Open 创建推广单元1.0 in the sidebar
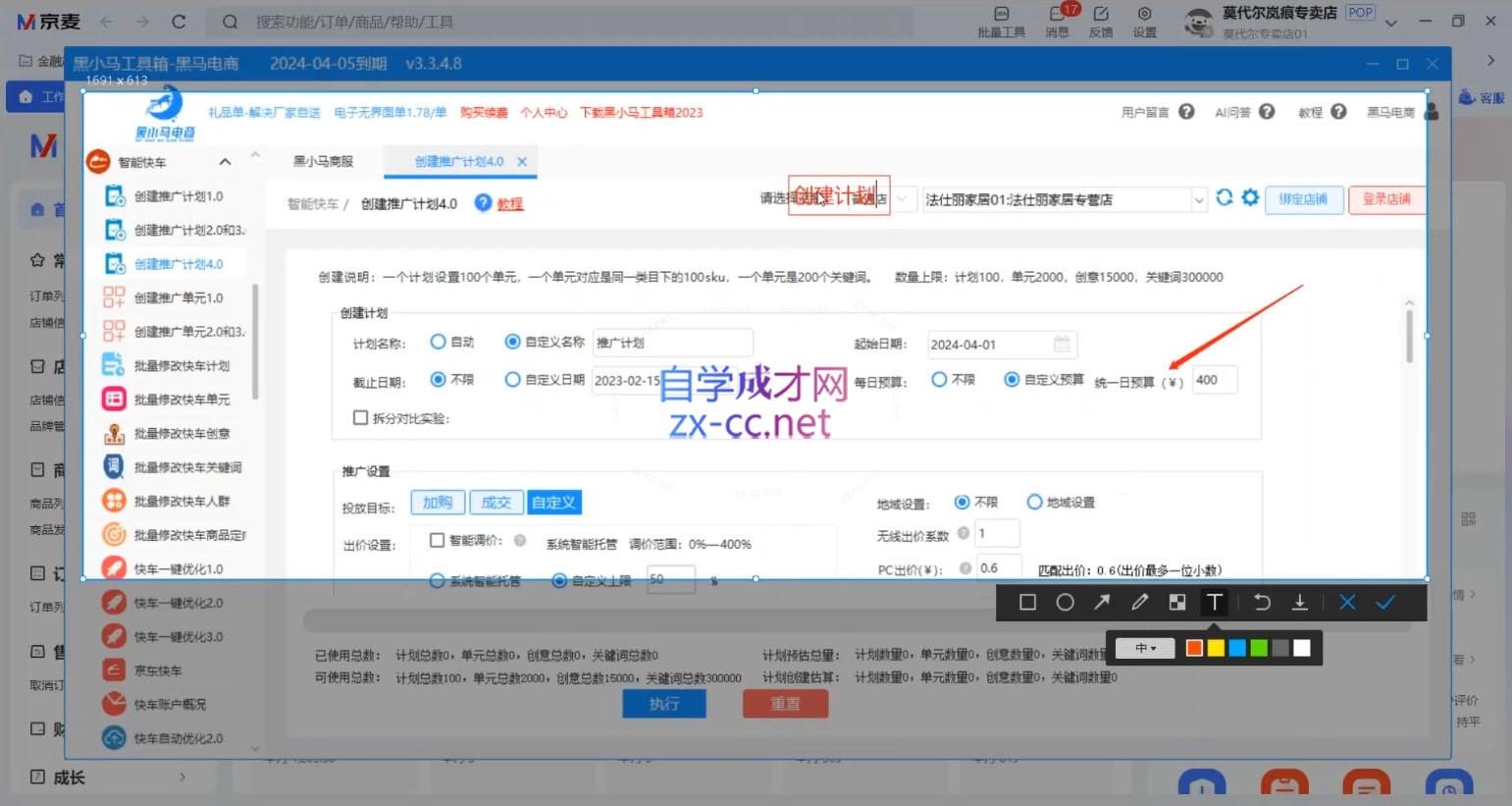Screen dimensions: 1512x806 177,297
